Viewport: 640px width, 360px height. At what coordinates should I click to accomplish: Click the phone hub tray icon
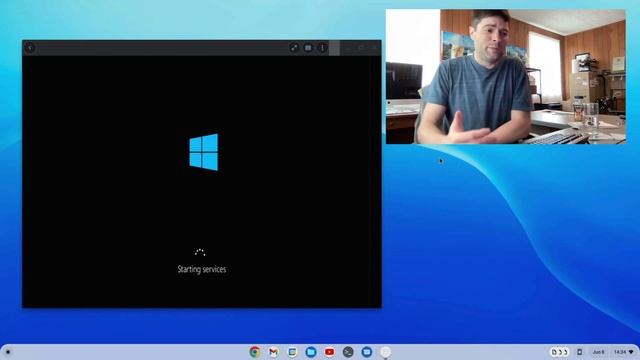coord(580,351)
